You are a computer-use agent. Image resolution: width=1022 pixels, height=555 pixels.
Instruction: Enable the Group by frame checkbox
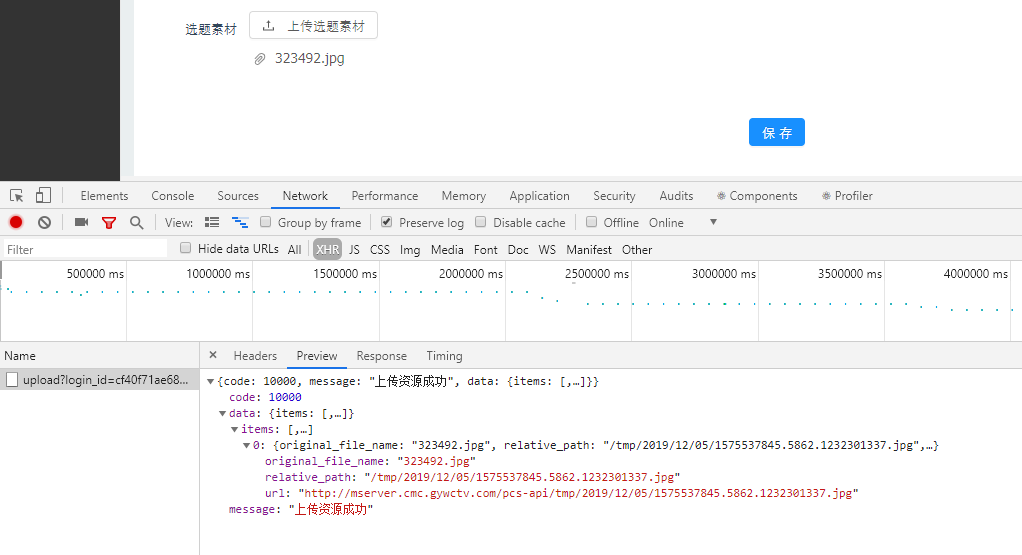267,222
